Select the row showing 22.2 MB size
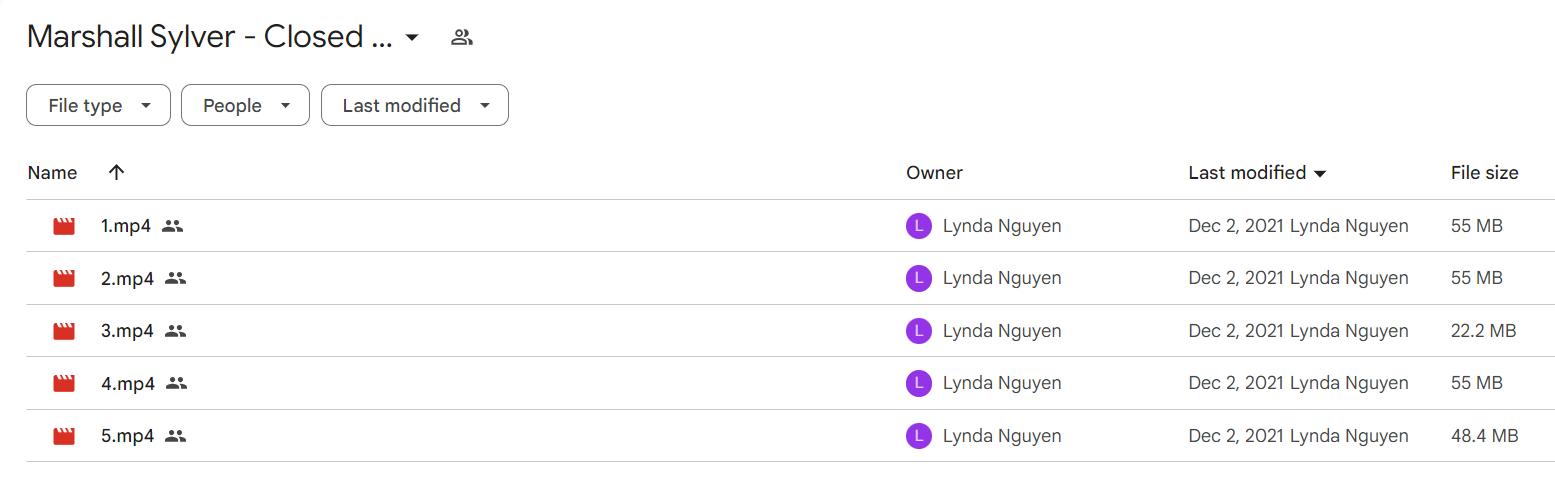This screenshot has height=493, width=1555. (x=790, y=331)
